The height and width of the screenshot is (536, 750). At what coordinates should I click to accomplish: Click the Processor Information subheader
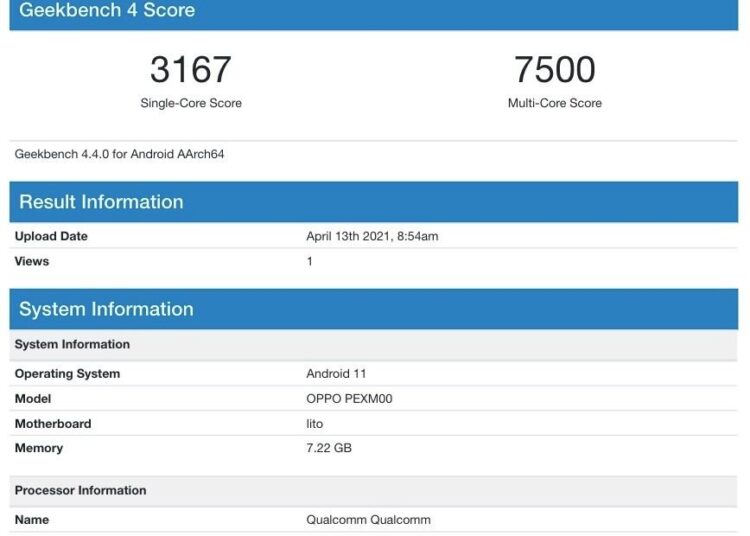373,491
